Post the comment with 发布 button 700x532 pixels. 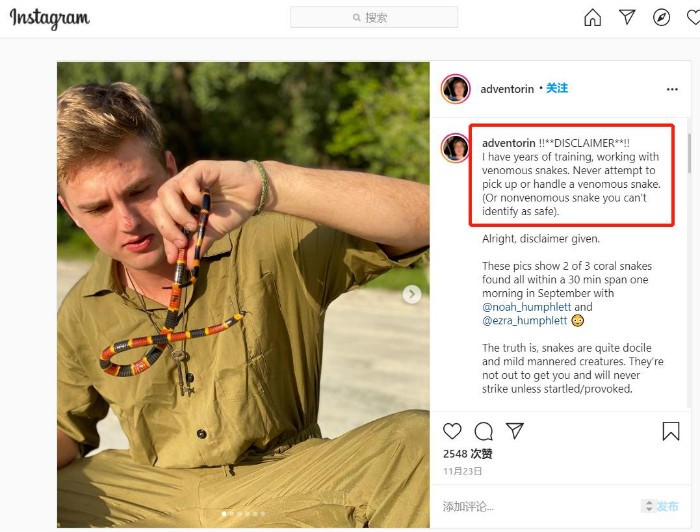667,506
